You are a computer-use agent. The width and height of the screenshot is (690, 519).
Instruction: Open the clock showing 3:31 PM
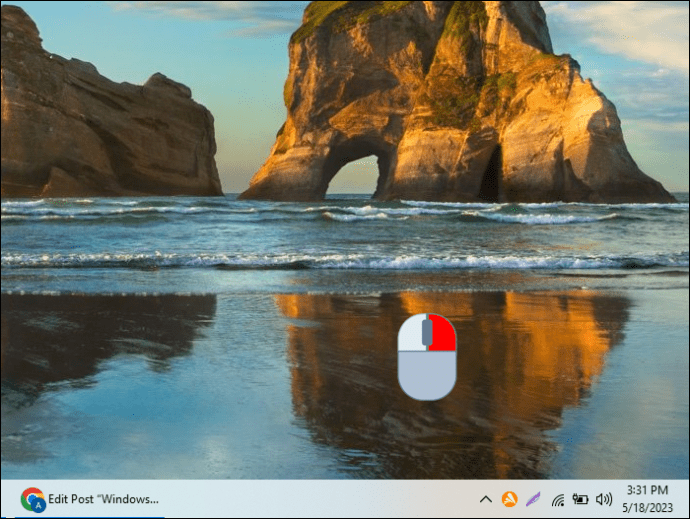pyautogui.click(x=647, y=490)
